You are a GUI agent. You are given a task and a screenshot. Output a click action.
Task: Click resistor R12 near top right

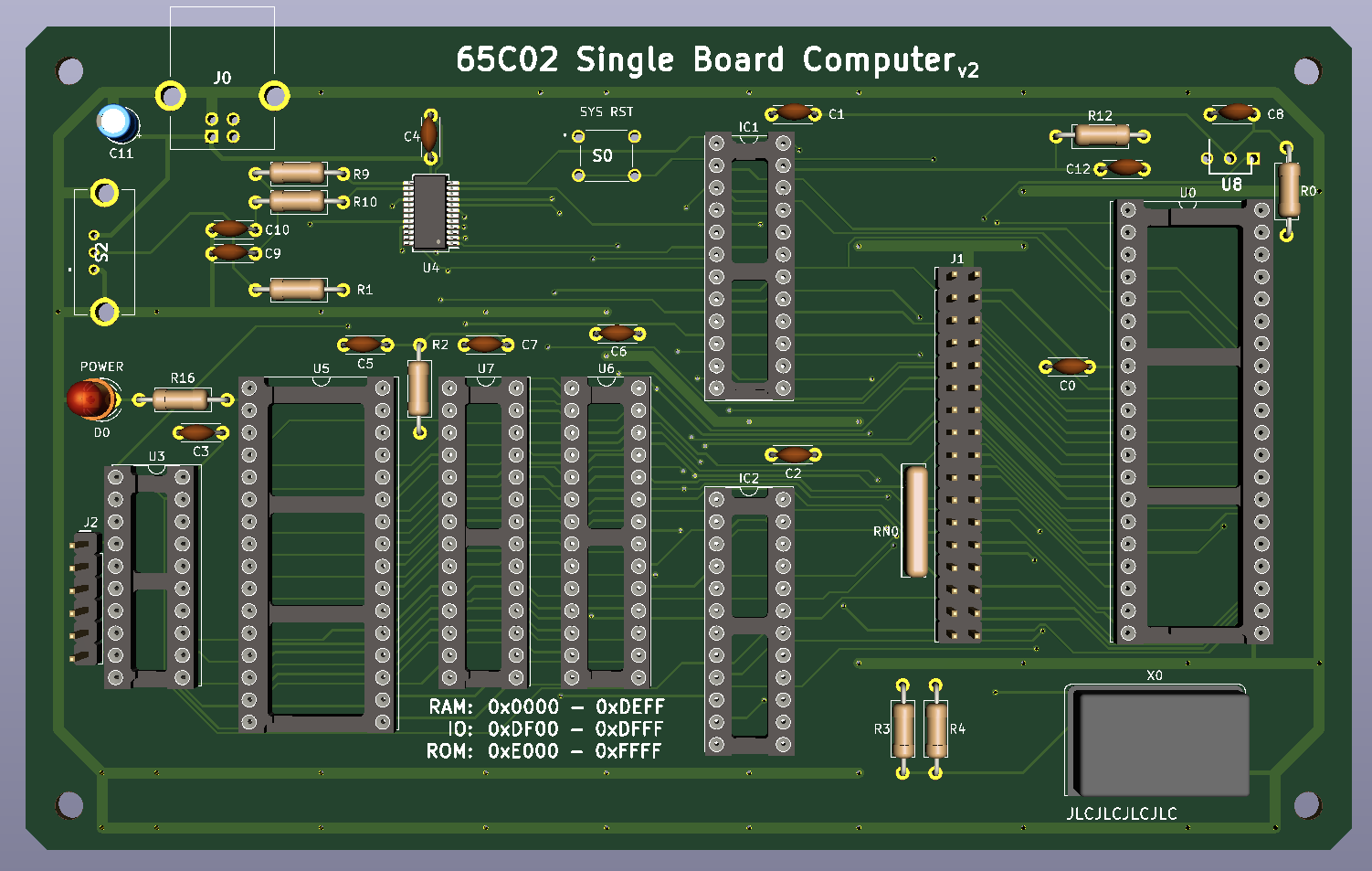[x=1101, y=136]
